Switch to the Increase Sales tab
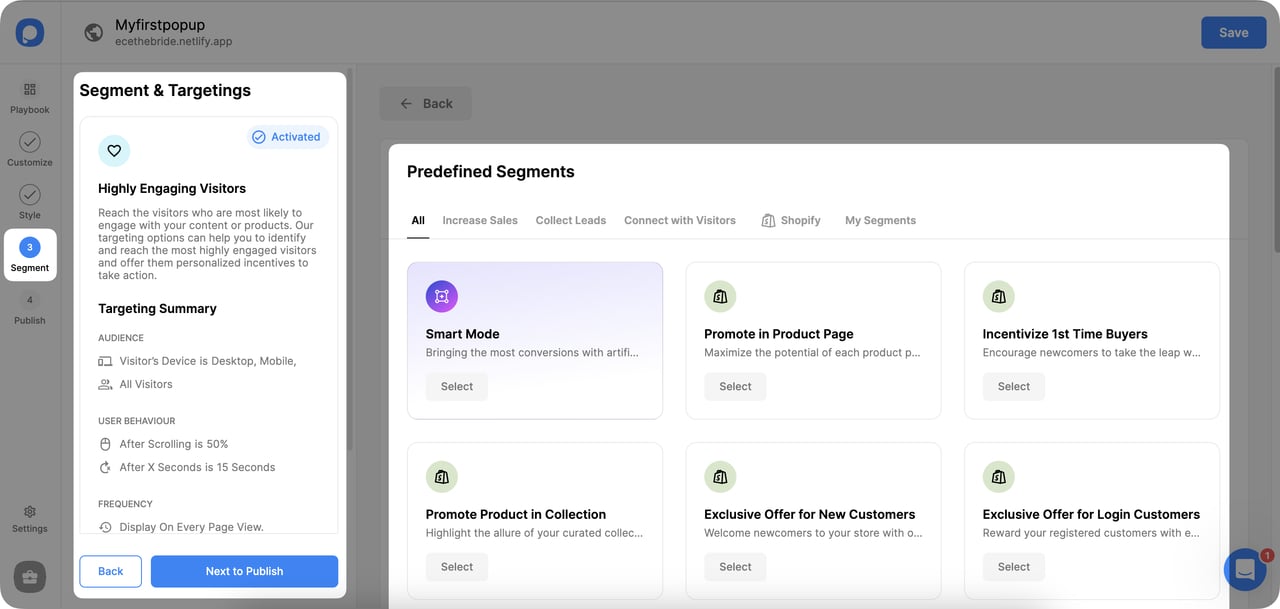Screen dimensions: 1280x609 (x=480, y=220)
